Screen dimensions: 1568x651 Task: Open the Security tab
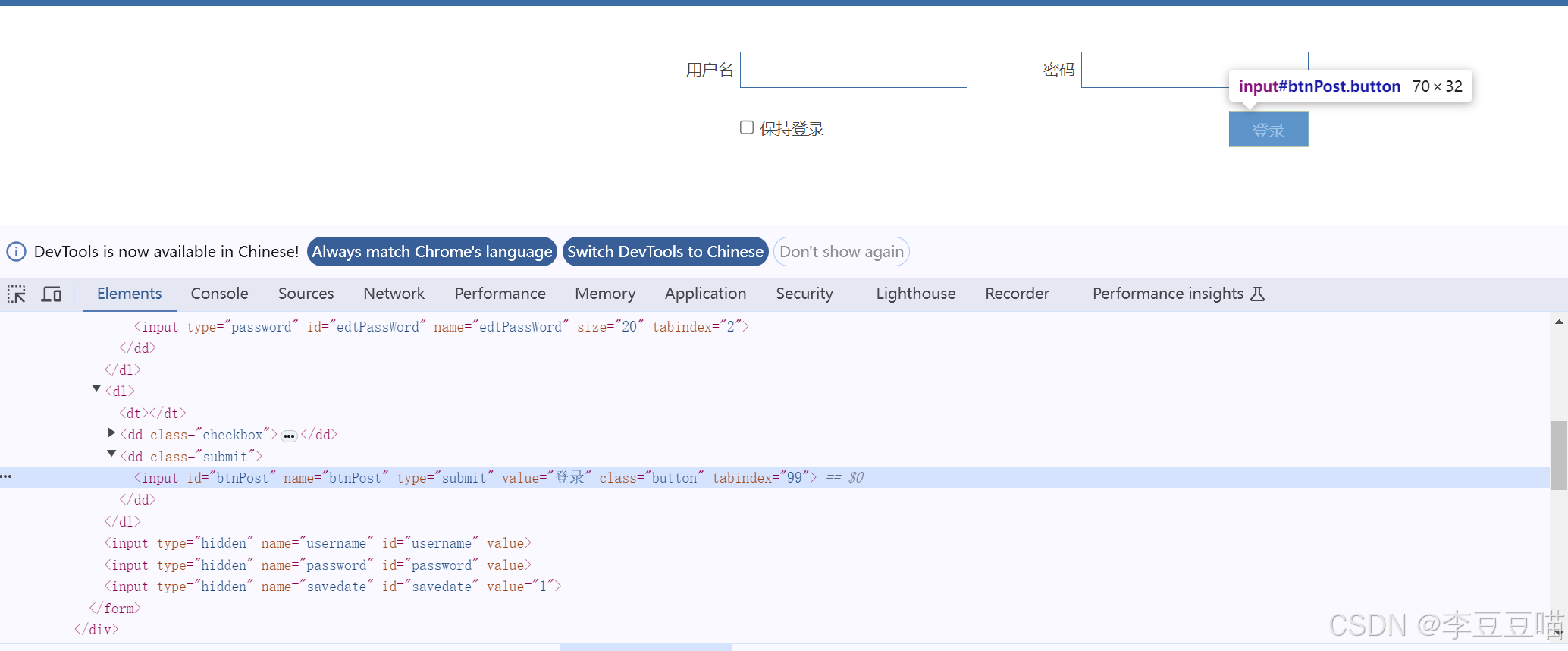pos(804,294)
